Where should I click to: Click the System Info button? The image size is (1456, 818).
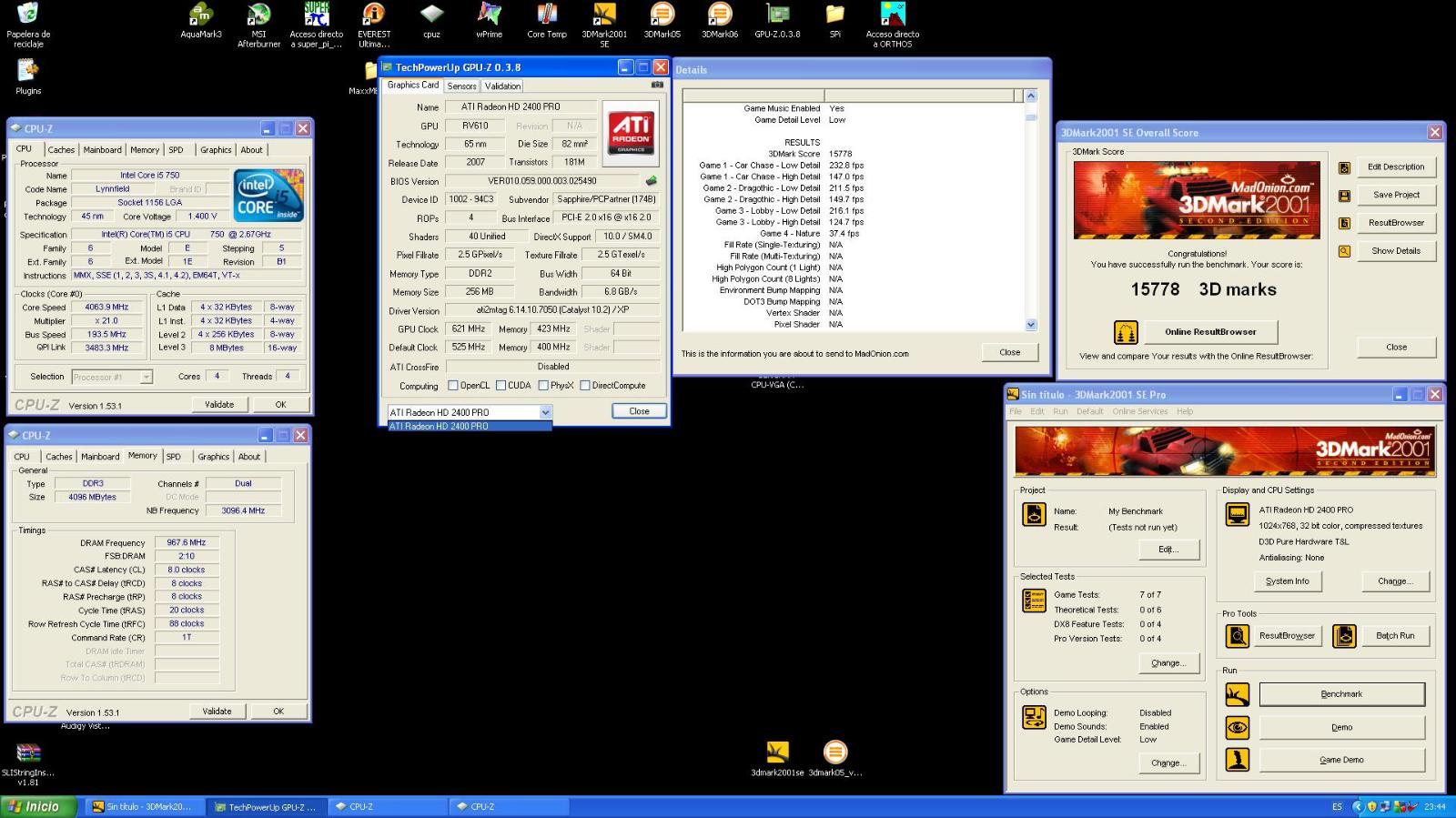pos(1287,581)
